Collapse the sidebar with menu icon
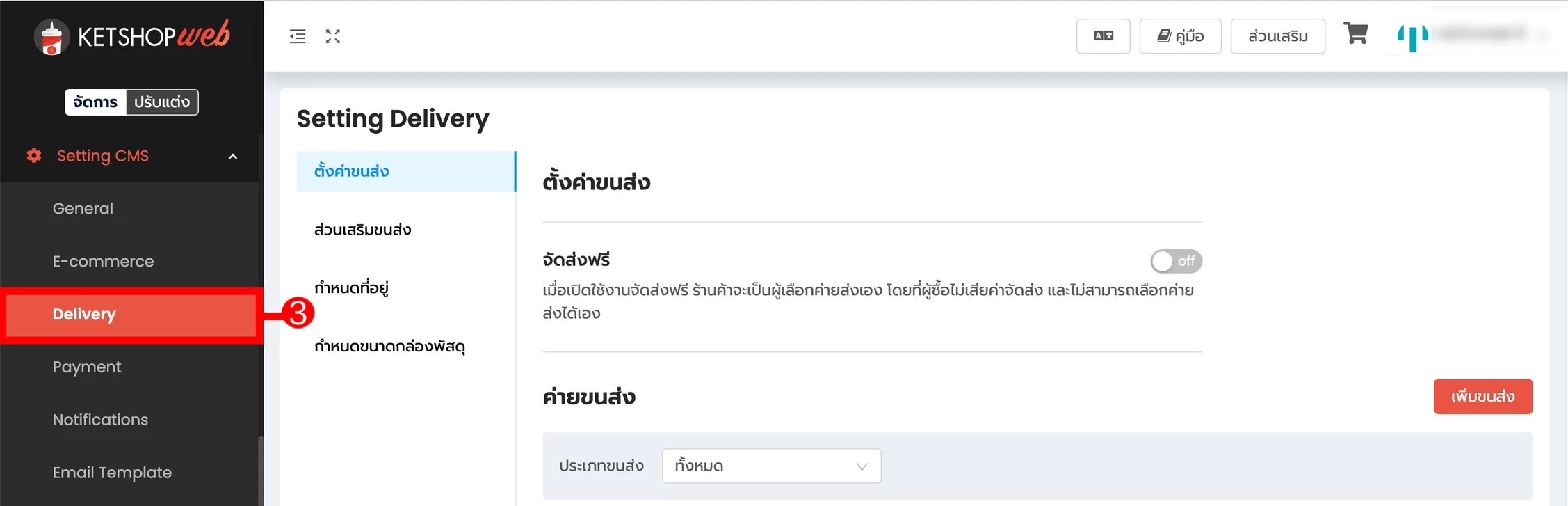The width and height of the screenshot is (1568, 506). pyautogui.click(x=298, y=36)
